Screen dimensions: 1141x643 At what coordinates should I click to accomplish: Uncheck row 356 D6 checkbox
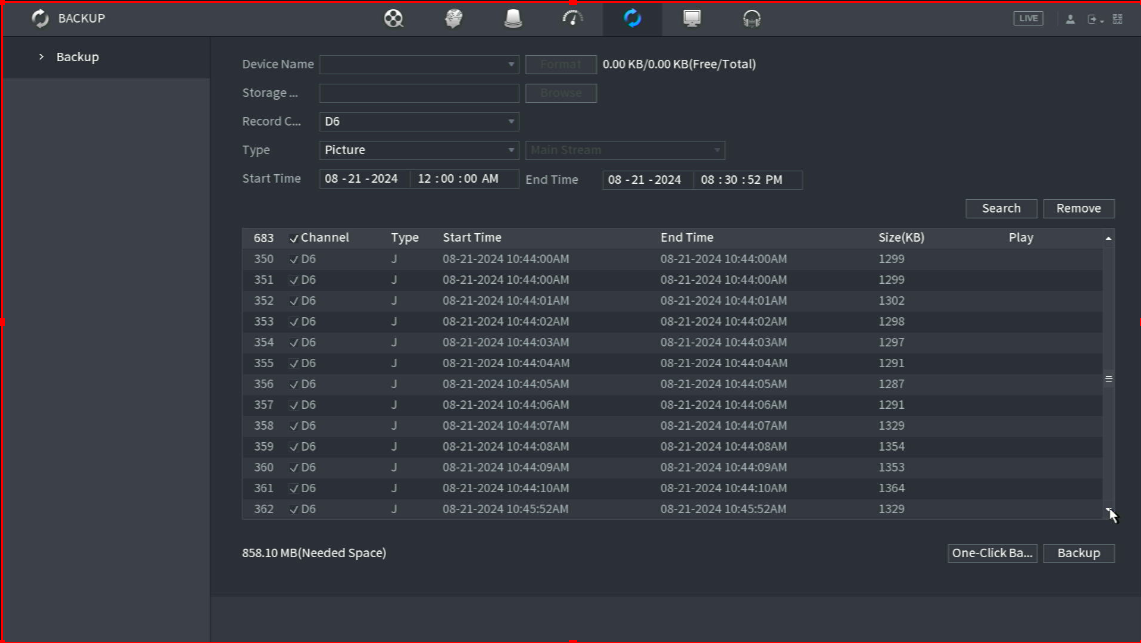294,384
